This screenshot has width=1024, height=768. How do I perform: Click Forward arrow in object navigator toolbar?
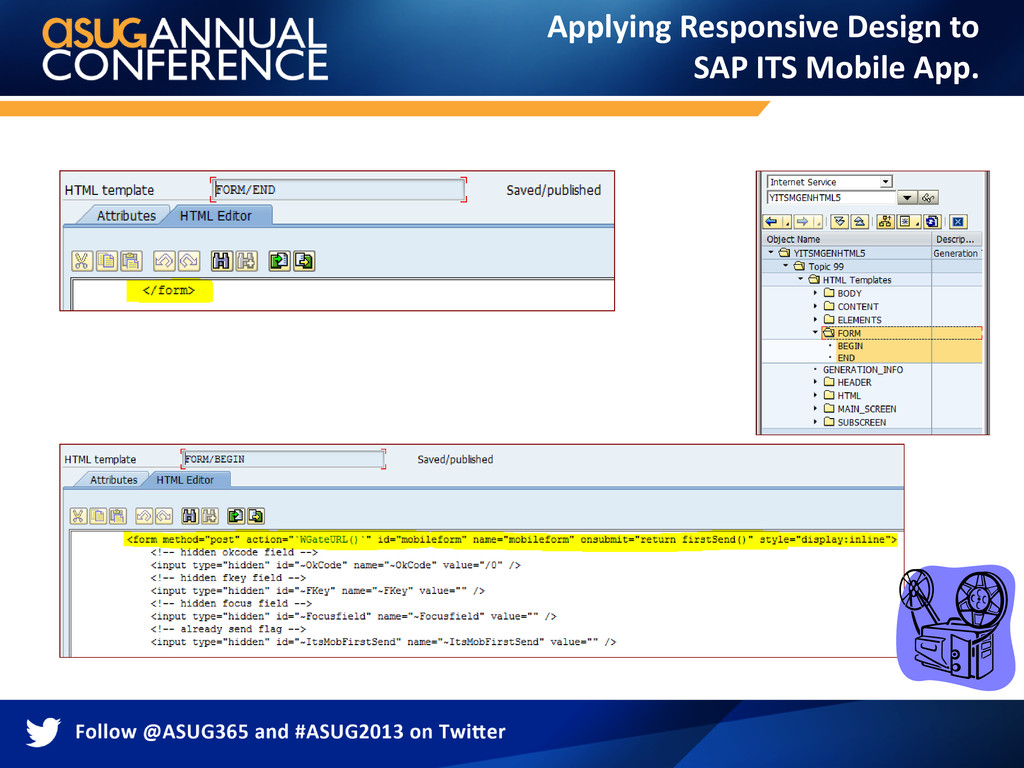803,221
